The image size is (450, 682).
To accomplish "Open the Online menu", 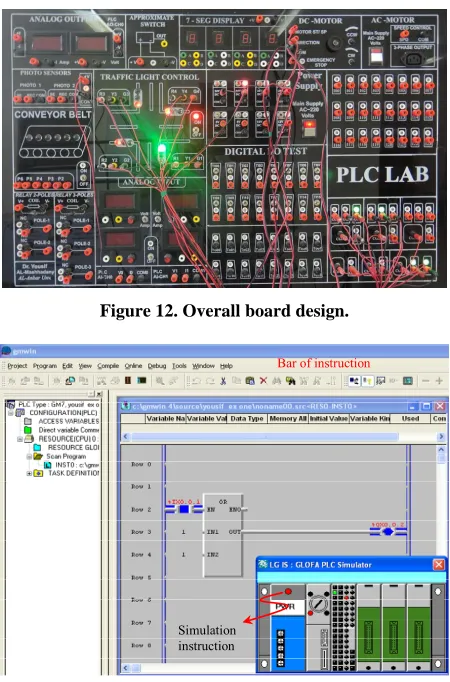I will tap(133, 366).
